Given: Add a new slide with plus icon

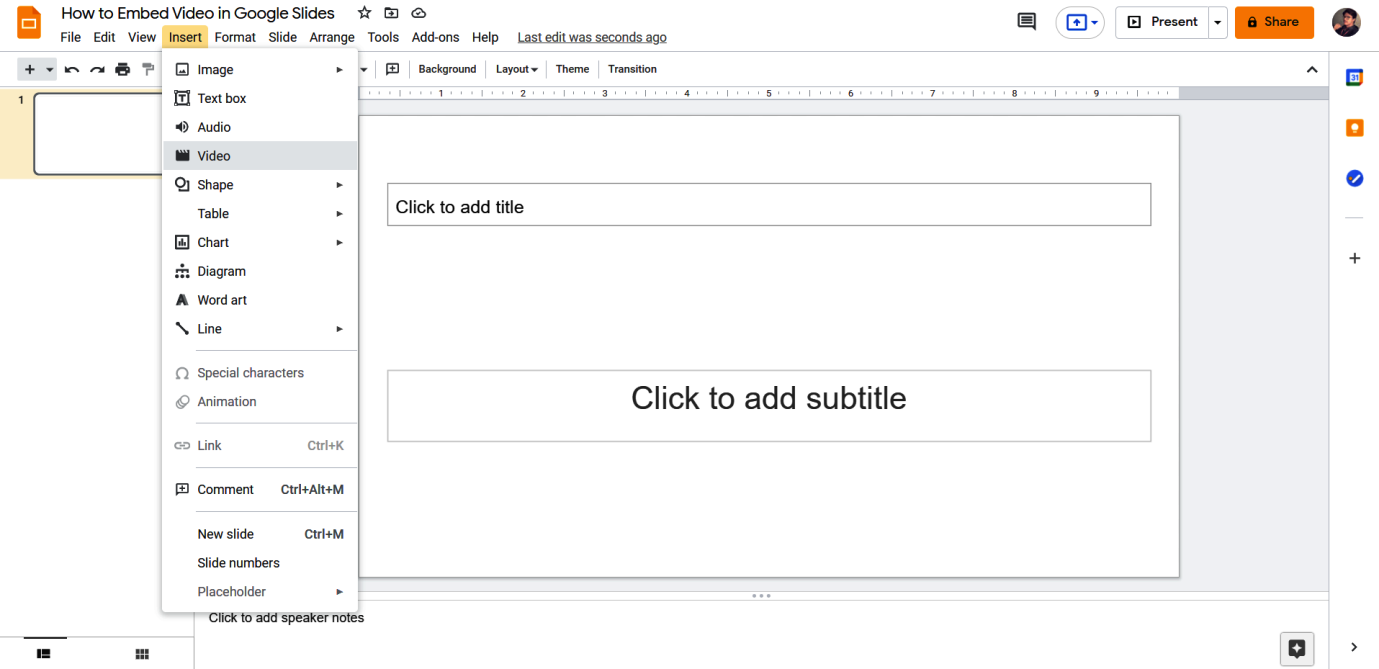Looking at the screenshot, I should pos(29,69).
